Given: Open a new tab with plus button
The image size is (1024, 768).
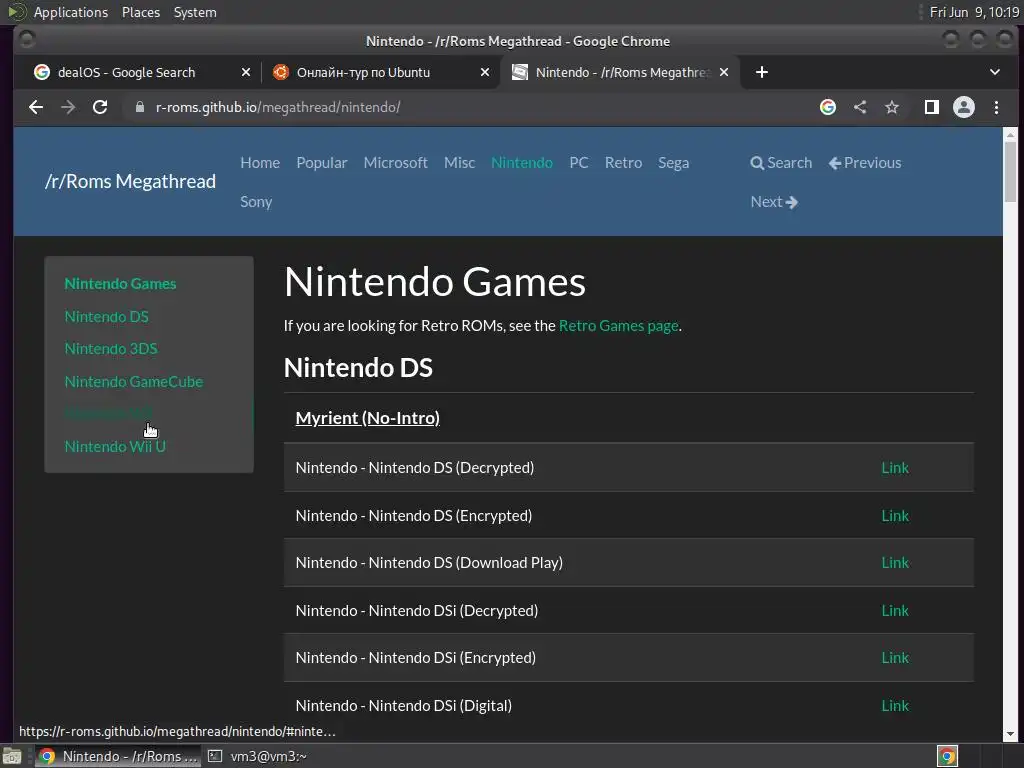Looking at the screenshot, I should 761,72.
